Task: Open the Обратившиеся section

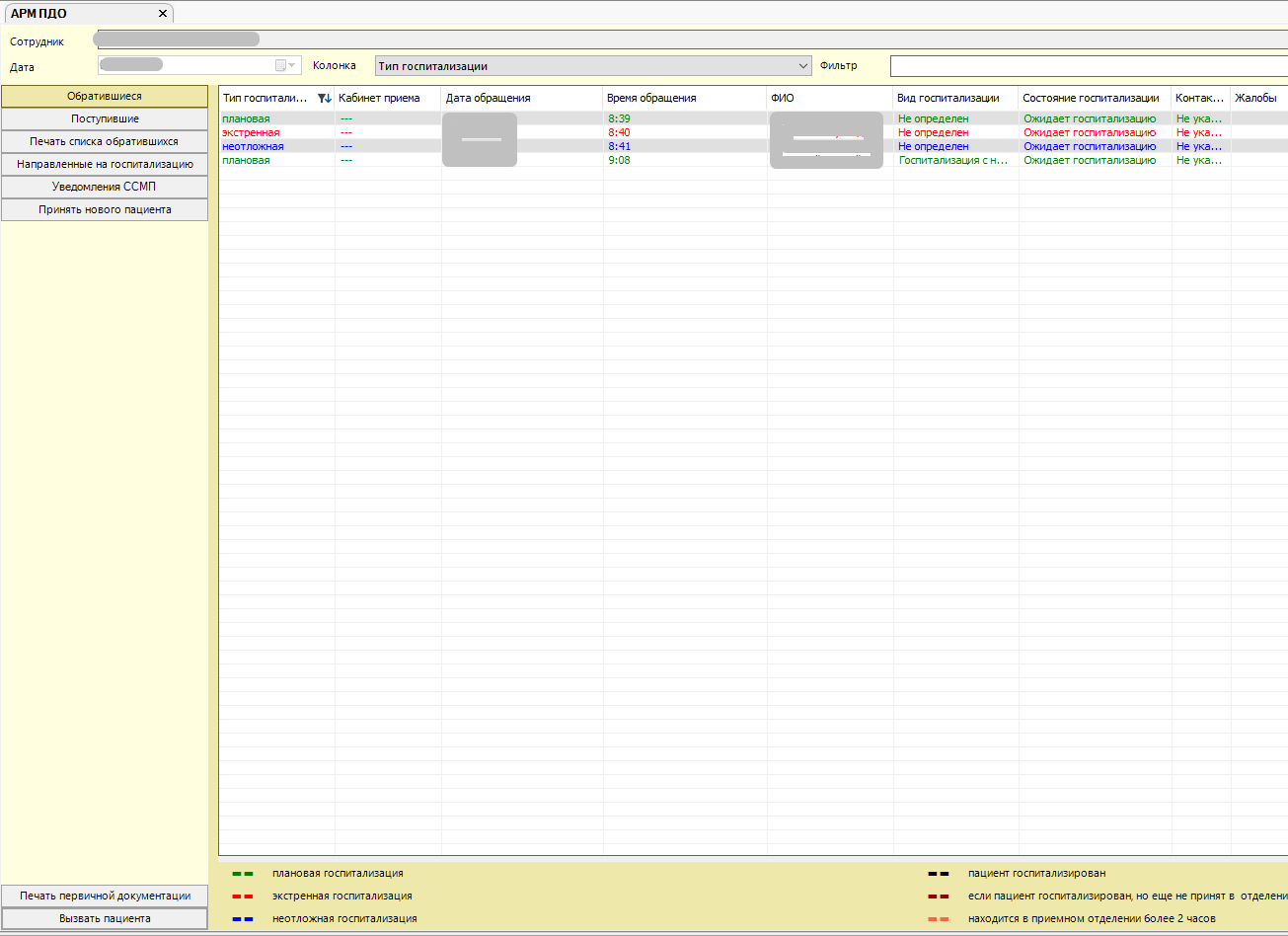Action: click(x=105, y=97)
